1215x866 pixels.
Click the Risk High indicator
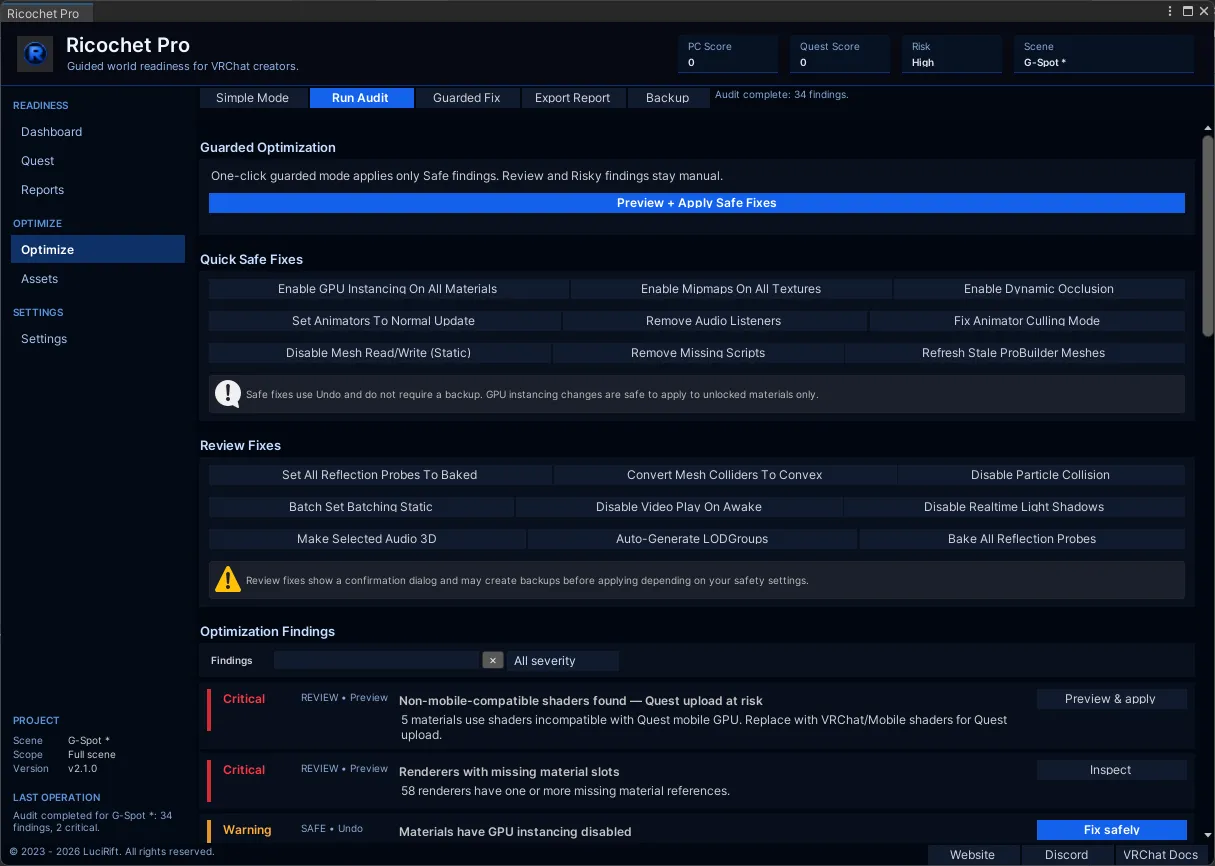tap(952, 54)
